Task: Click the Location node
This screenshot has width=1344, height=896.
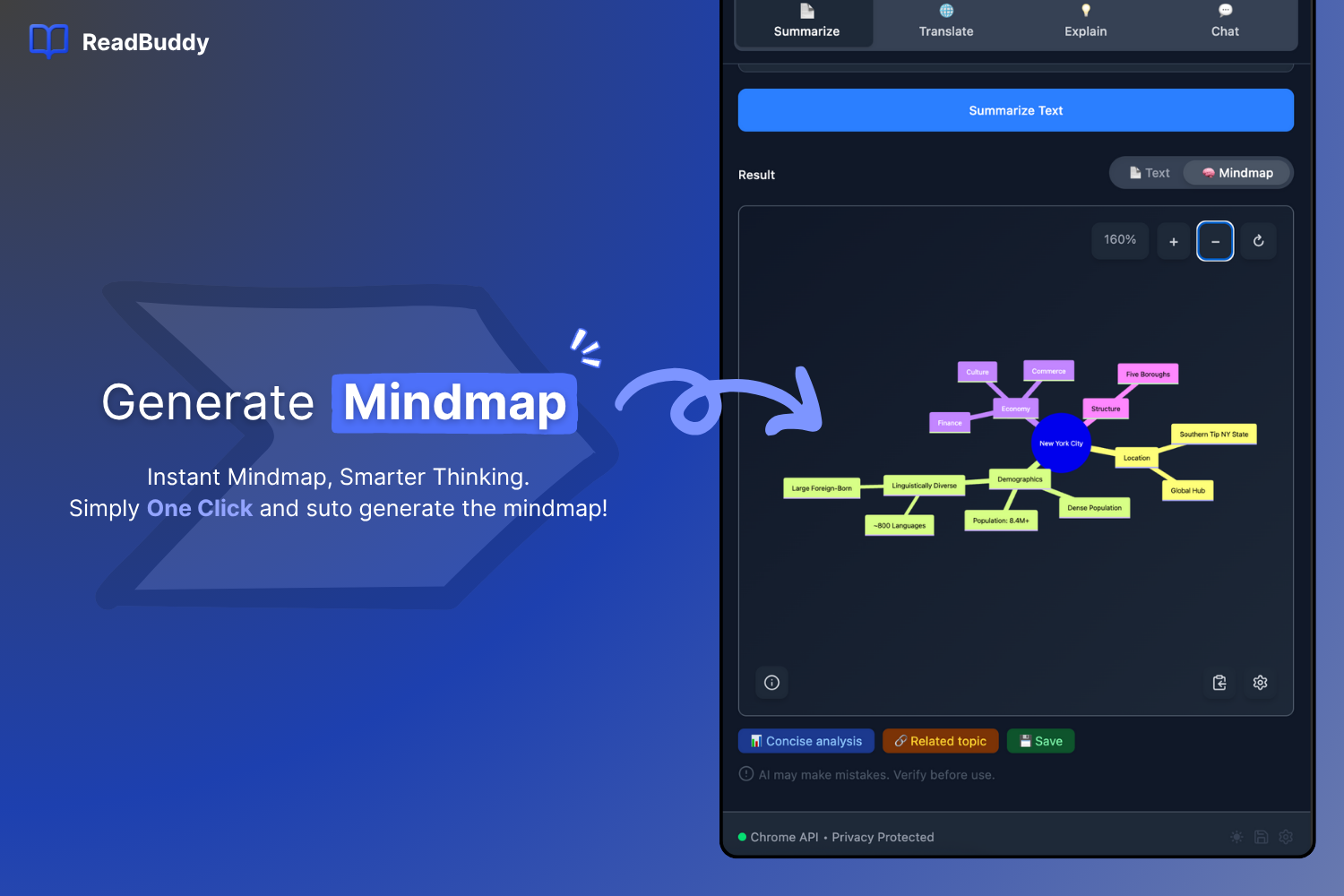Action: 1137,458
